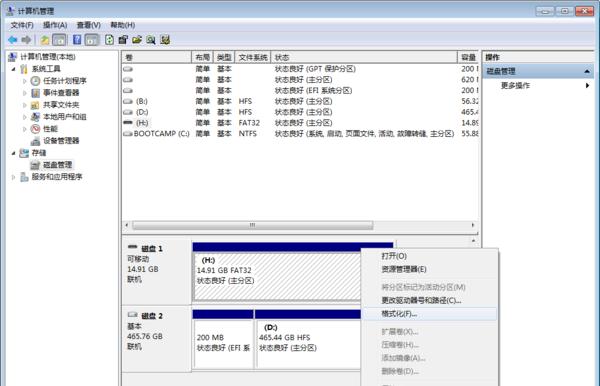600x386 pixels.
Task: Open the 帮助(H) menu
Action: [122, 25]
